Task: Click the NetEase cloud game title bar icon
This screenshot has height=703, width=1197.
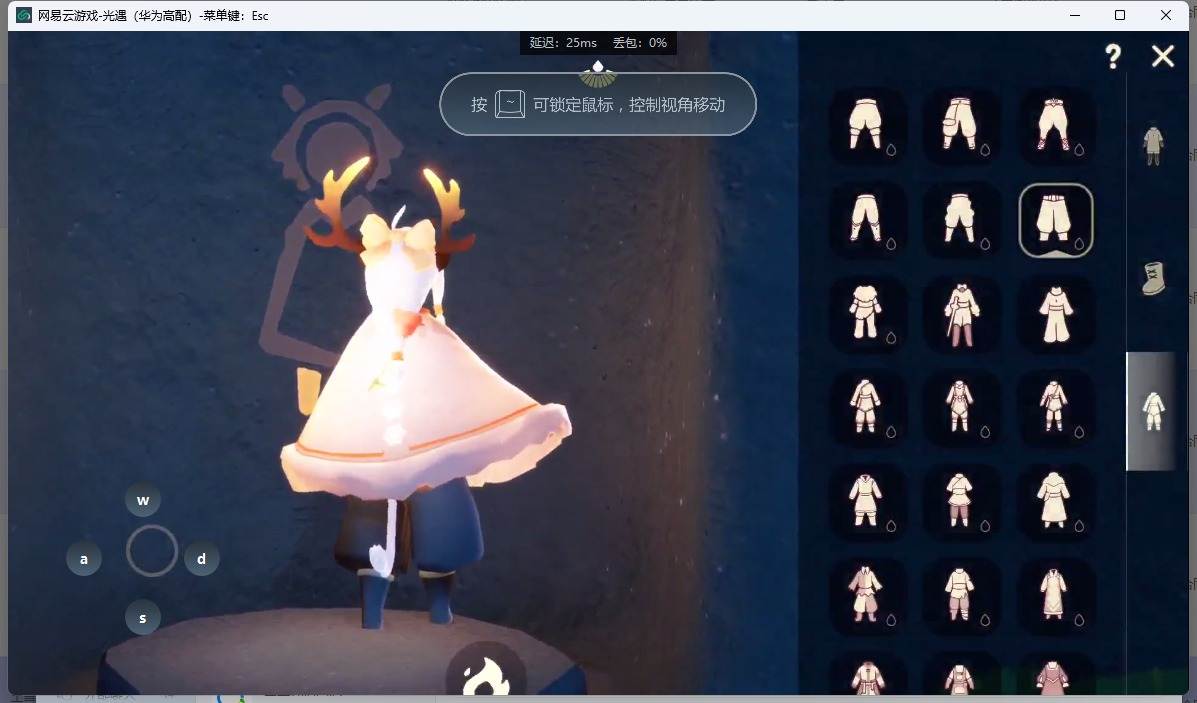Action: (24, 15)
